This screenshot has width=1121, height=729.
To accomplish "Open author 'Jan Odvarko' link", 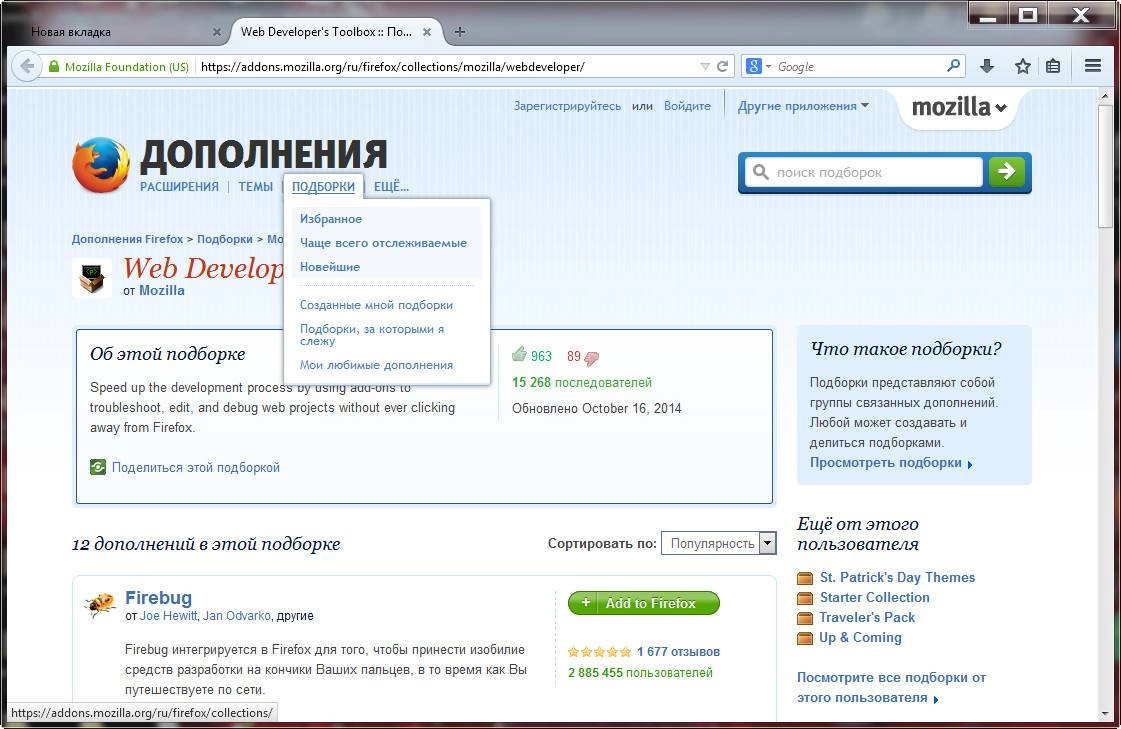I will (x=237, y=615).
